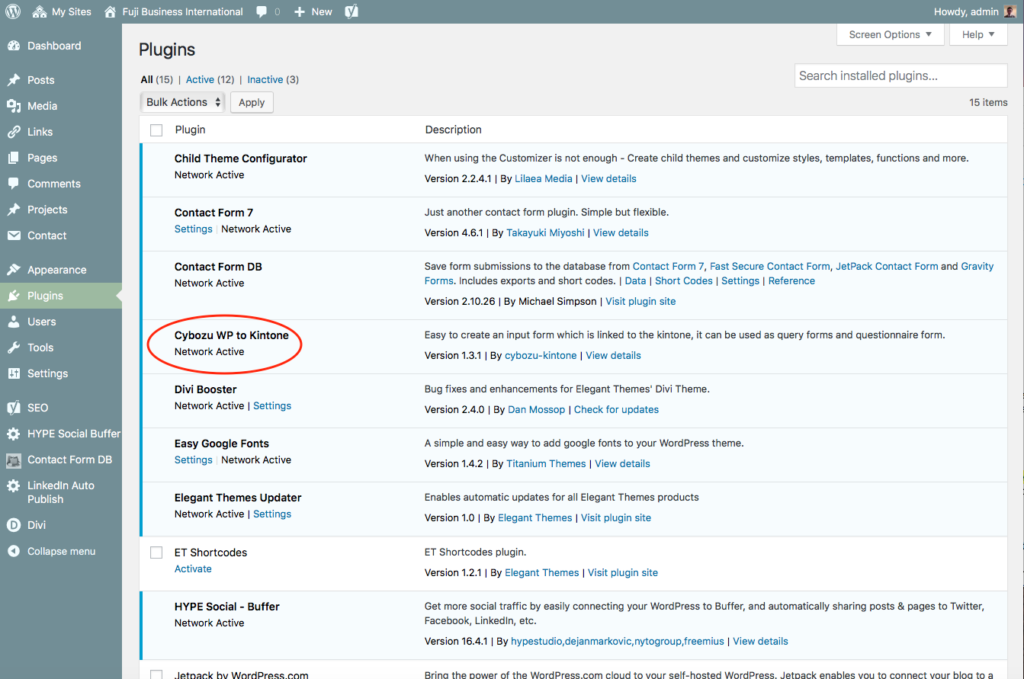This screenshot has width=1024, height=679.
Task: Click the Search installed plugins field
Action: point(901,76)
